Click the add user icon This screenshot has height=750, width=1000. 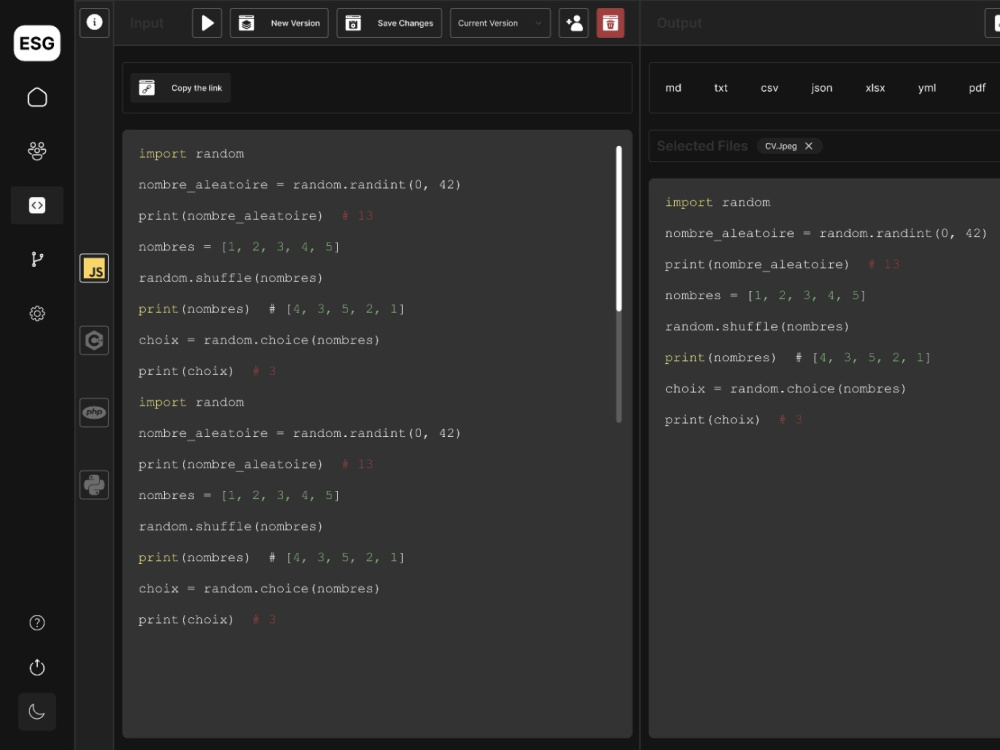[574, 23]
